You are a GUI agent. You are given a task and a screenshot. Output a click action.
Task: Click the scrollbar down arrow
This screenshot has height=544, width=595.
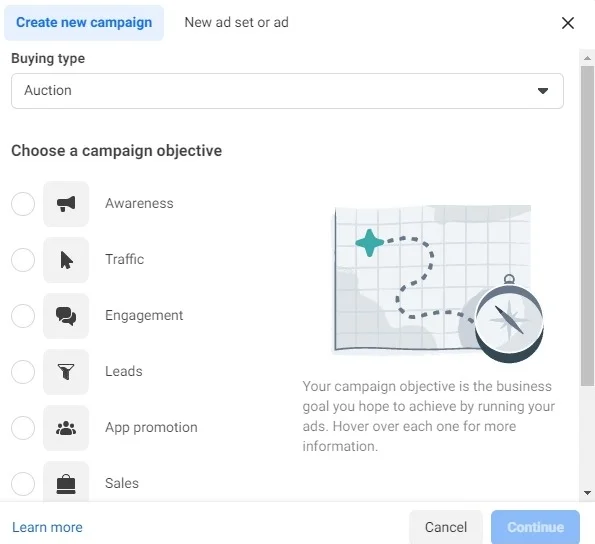(x=587, y=493)
